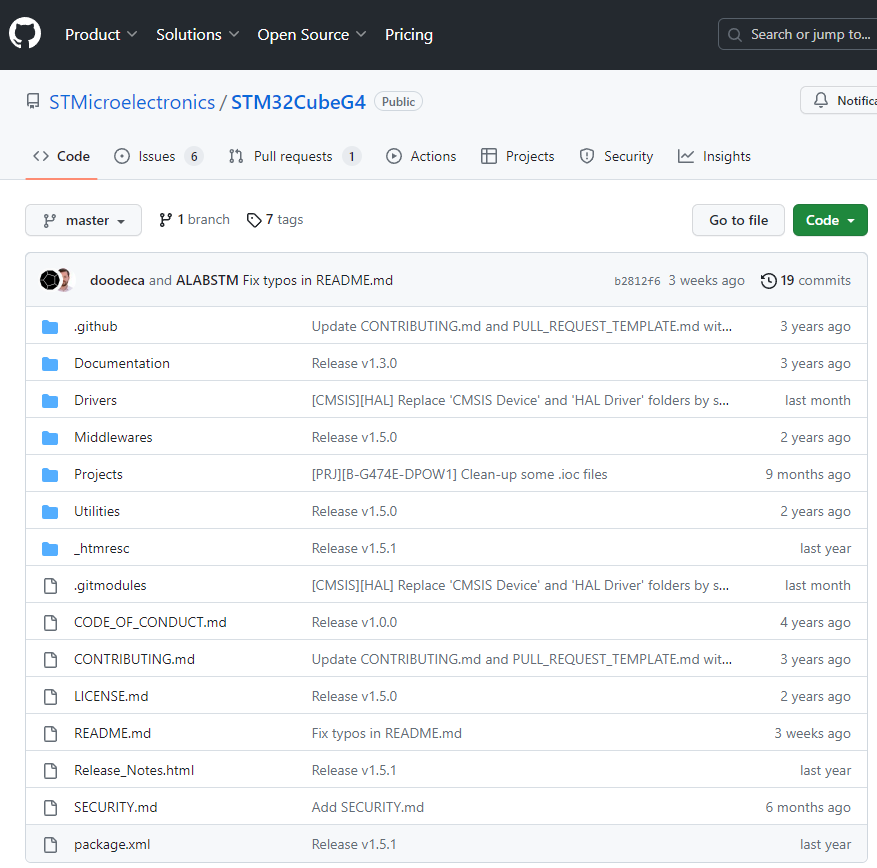Expand the Open Source menu

(x=312, y=35)
